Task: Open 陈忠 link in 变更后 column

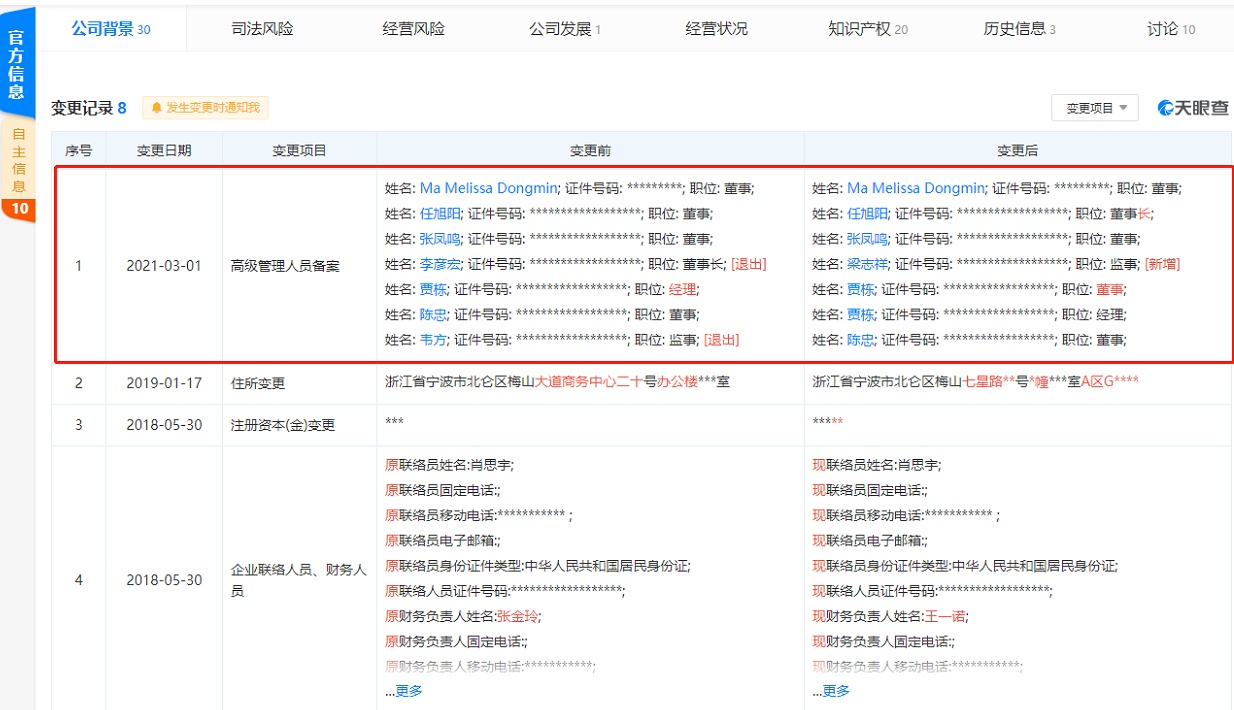Action: coord(860,340)
